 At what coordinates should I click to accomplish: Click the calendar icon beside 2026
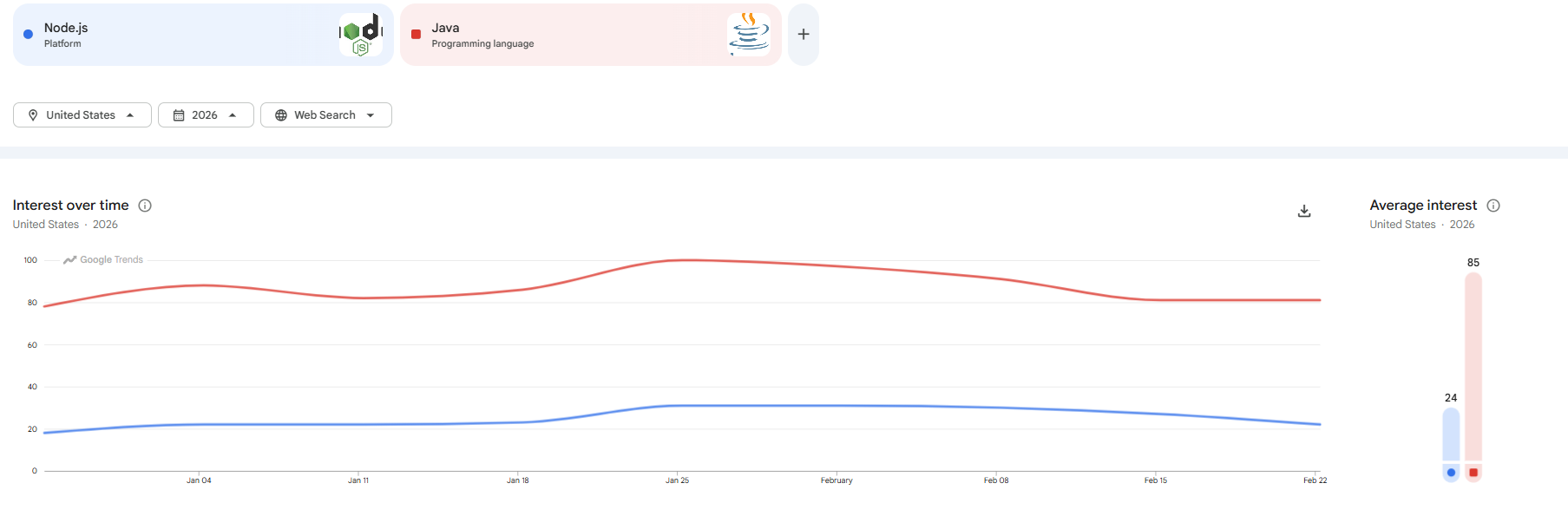tap(179, 115)
